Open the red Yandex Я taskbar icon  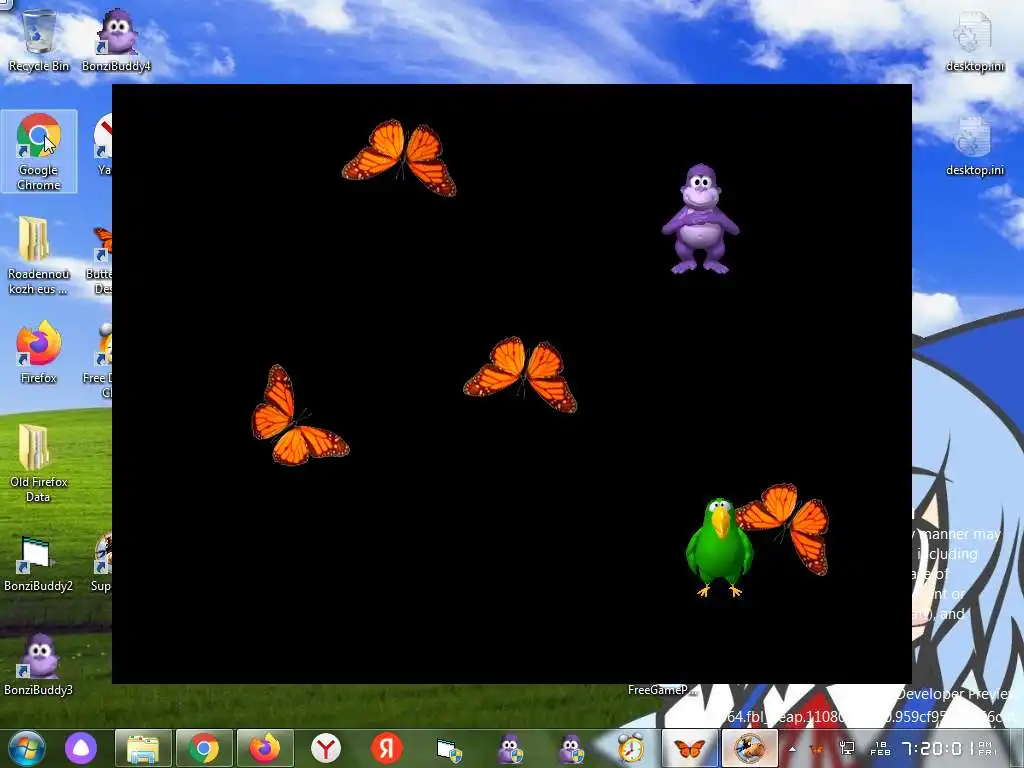point(387,748)
